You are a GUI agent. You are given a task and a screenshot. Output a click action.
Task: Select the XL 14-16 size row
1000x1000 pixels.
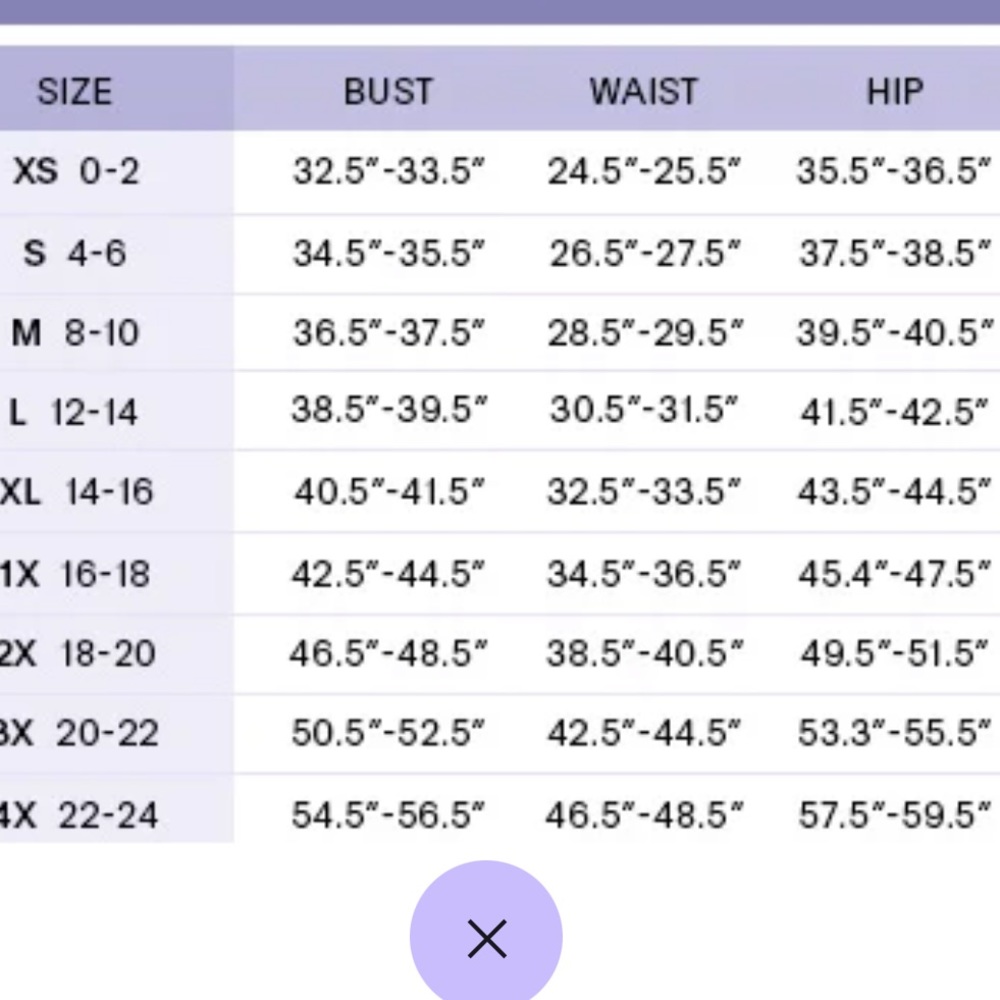pos(76,492)
